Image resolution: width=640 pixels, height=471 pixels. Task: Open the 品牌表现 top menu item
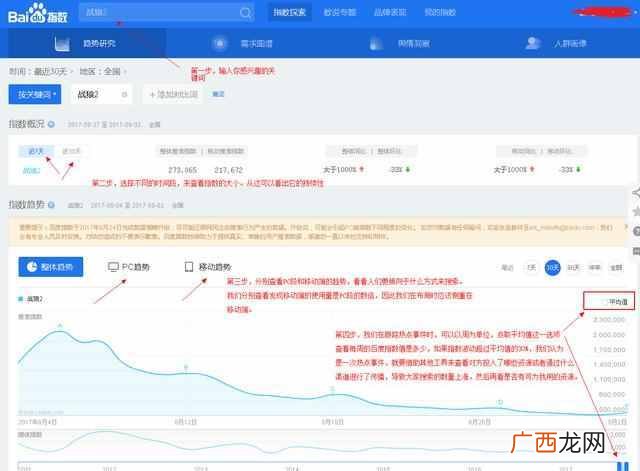pos(390,13)
